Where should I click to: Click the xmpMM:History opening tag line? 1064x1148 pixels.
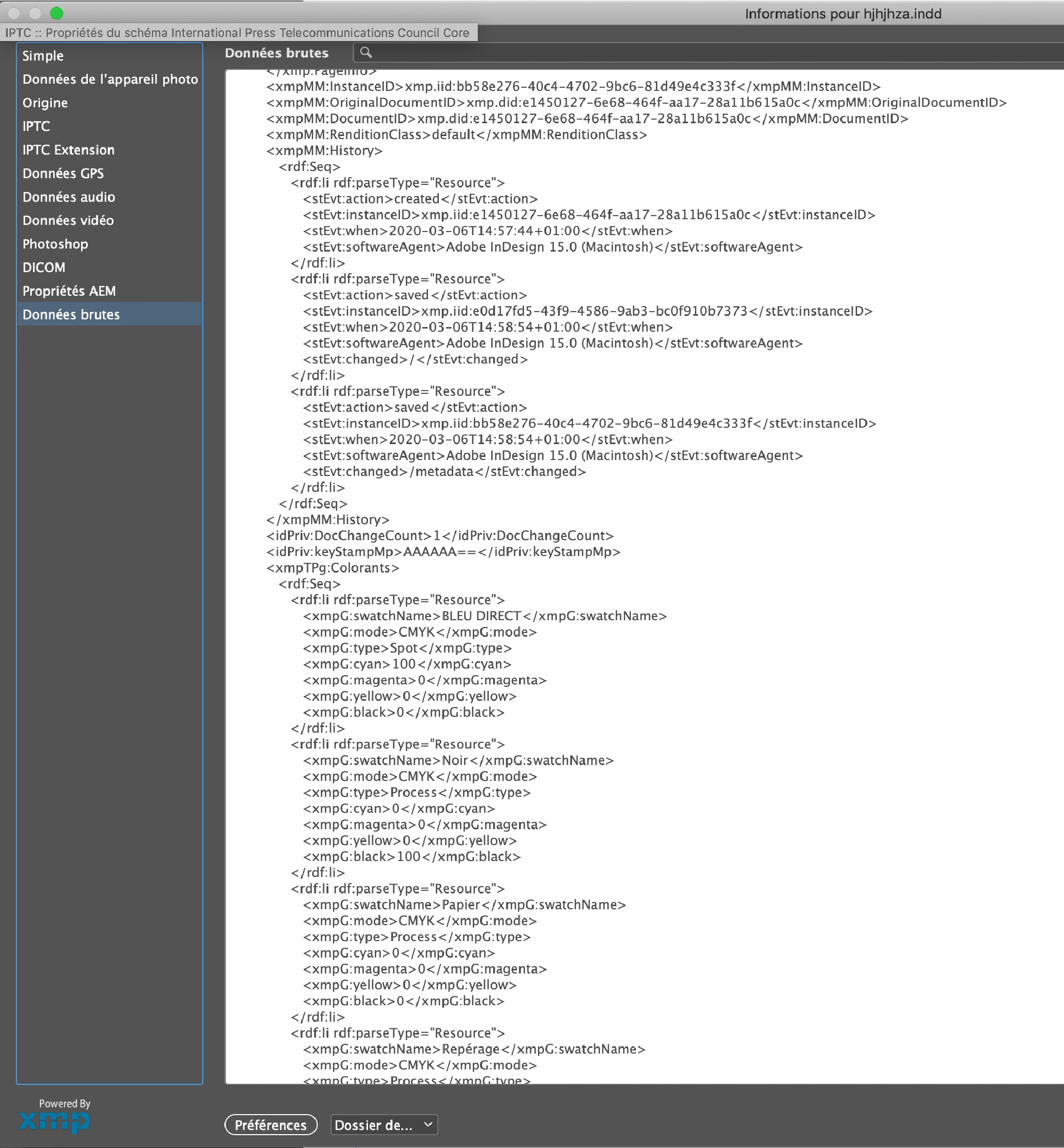point(324,151)
